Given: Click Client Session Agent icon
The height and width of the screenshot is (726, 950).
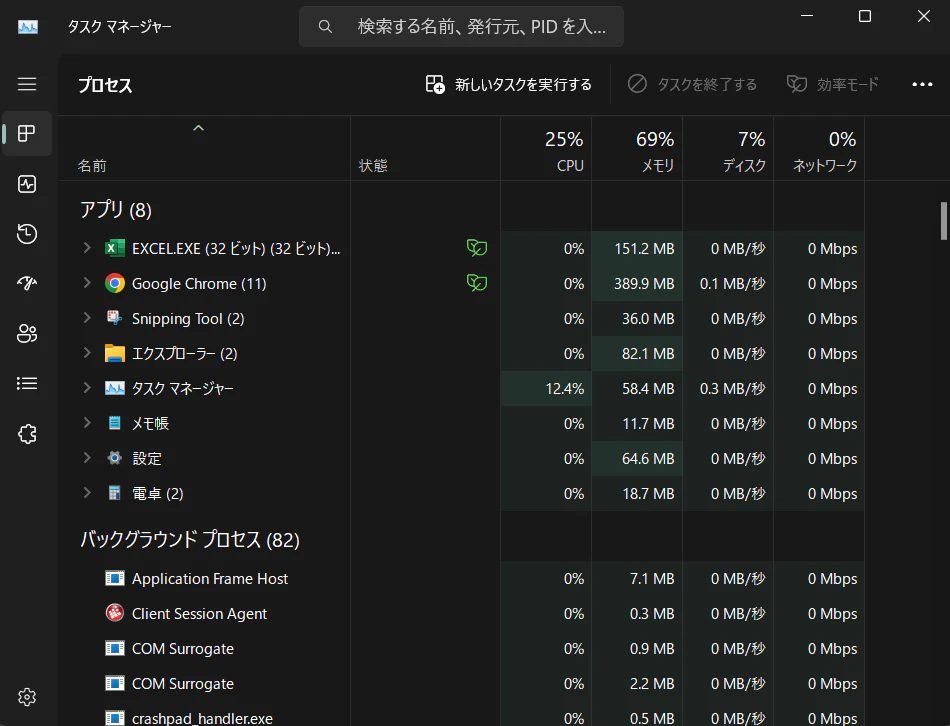Looking at the screenshot, I should [115, 613].
